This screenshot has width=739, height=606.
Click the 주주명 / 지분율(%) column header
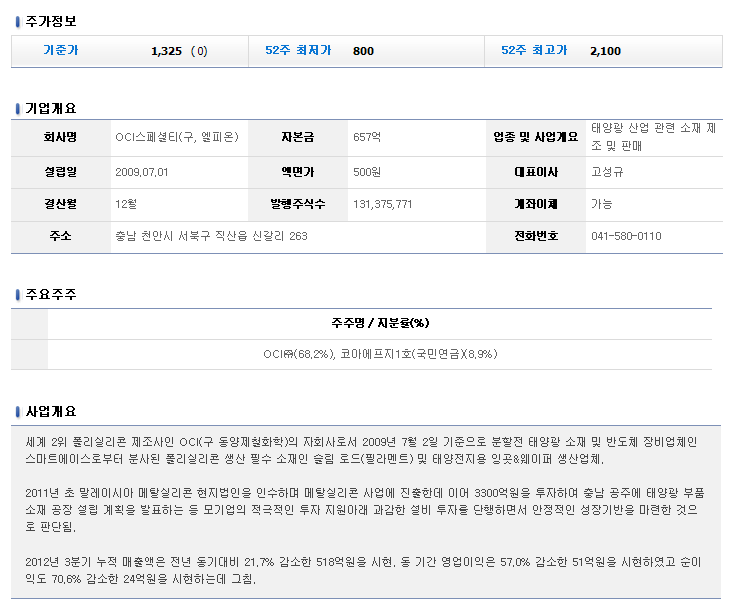(x=380, y=323)
